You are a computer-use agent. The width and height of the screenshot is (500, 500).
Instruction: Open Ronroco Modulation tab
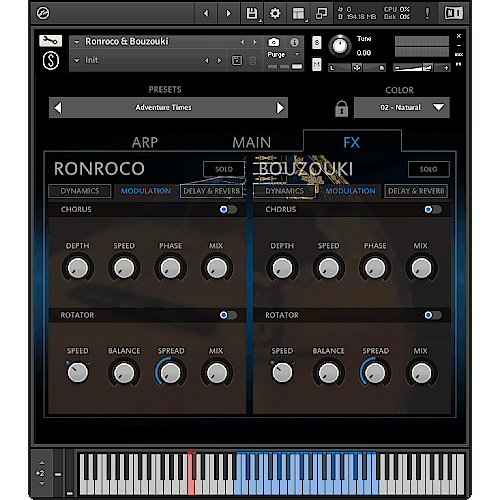[x=146, y=191]
